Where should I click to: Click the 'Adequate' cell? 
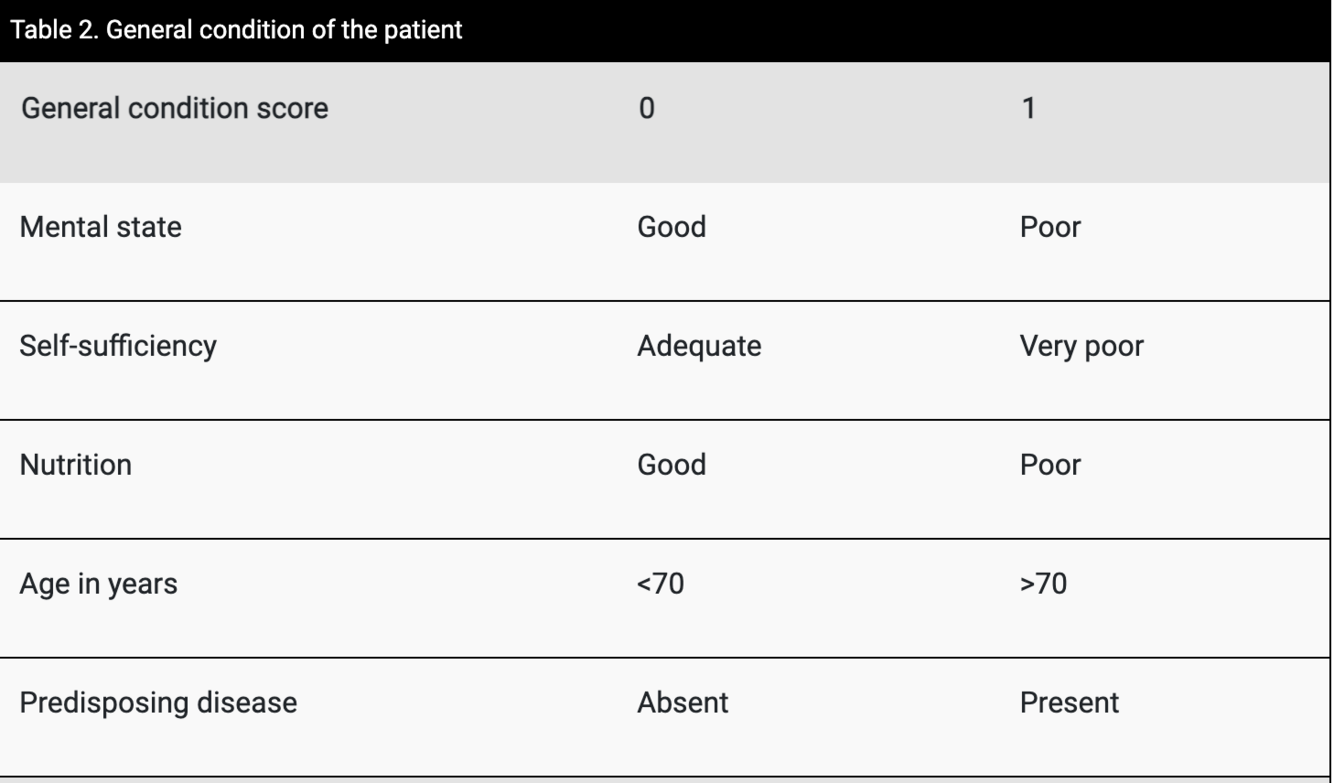699,346
